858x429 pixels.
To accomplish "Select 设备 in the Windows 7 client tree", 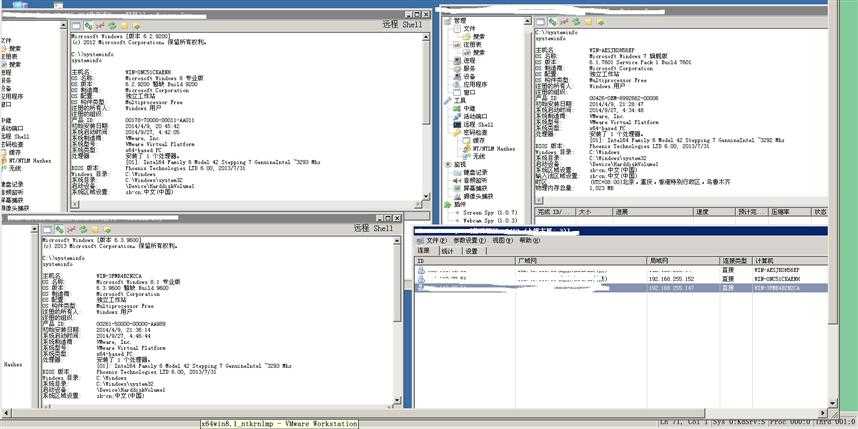I will [469, 77].
